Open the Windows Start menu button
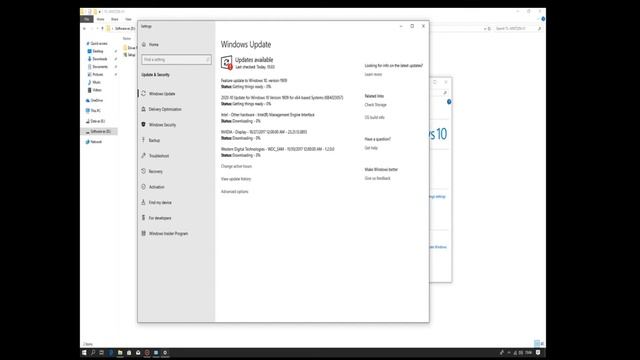Viewport: 640px width, 360px height. (x=84, y=353)
